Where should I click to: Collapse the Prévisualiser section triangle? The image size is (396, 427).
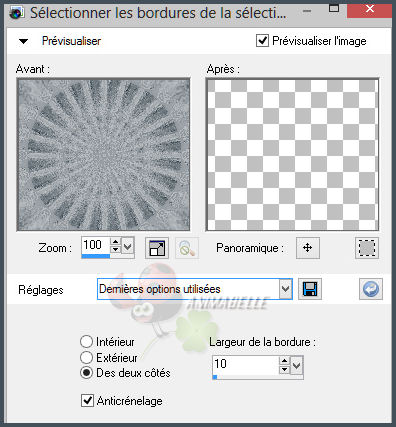coord(24,41)
